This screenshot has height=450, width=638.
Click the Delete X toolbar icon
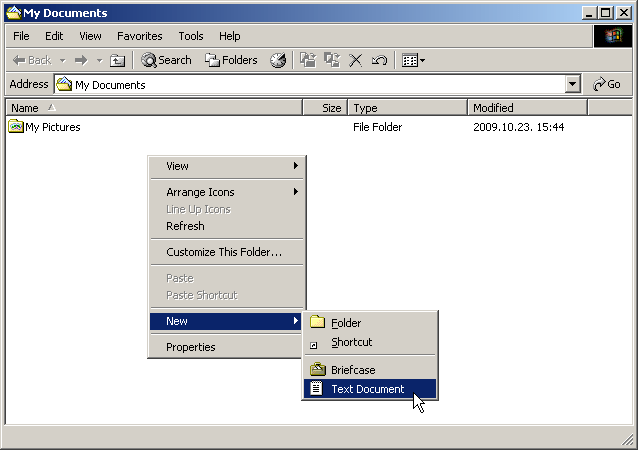coord(355,61)
